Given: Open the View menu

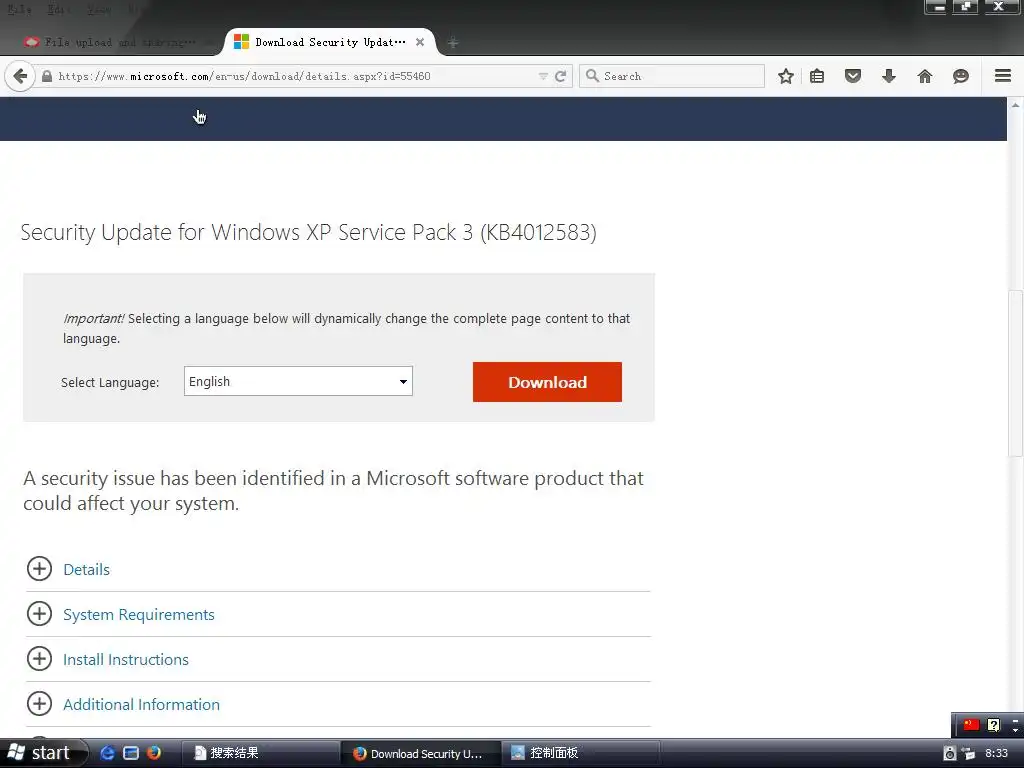Looking at the screenshot, I should click(99, 10).
